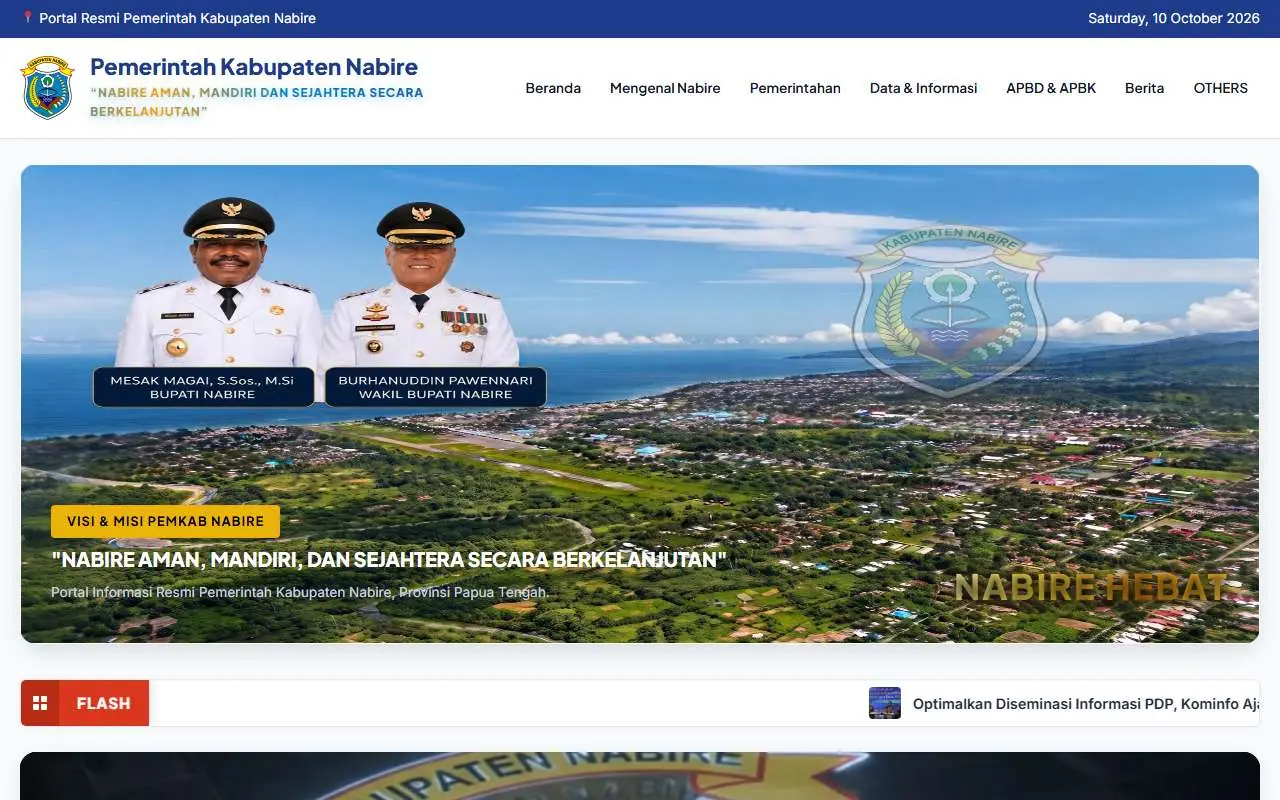
Task: Open the Data & Informasi menu
Action: pos(923,88)
